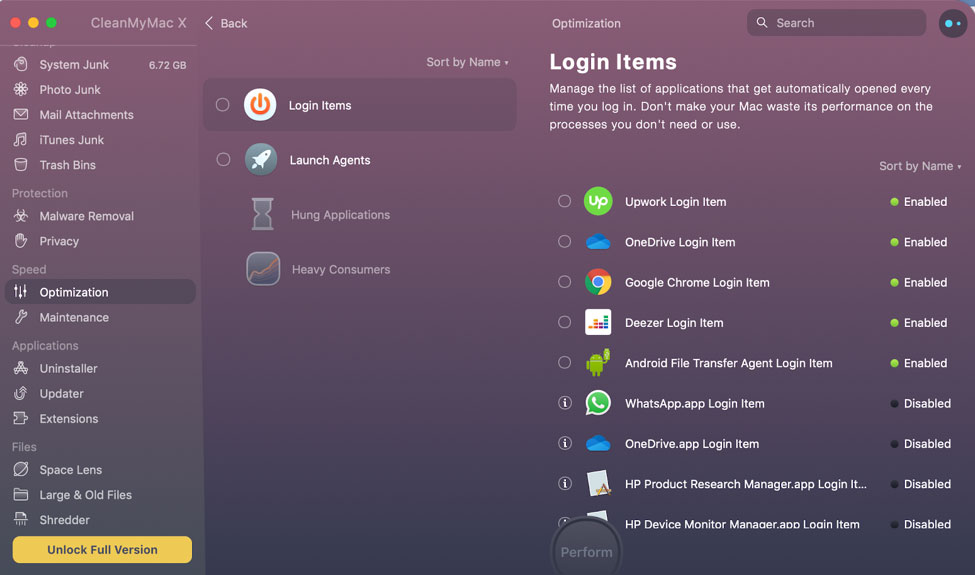Click the assistant dots icon beside Search
The height and width of the screenshot is (575, 975).
click(953, 24)
